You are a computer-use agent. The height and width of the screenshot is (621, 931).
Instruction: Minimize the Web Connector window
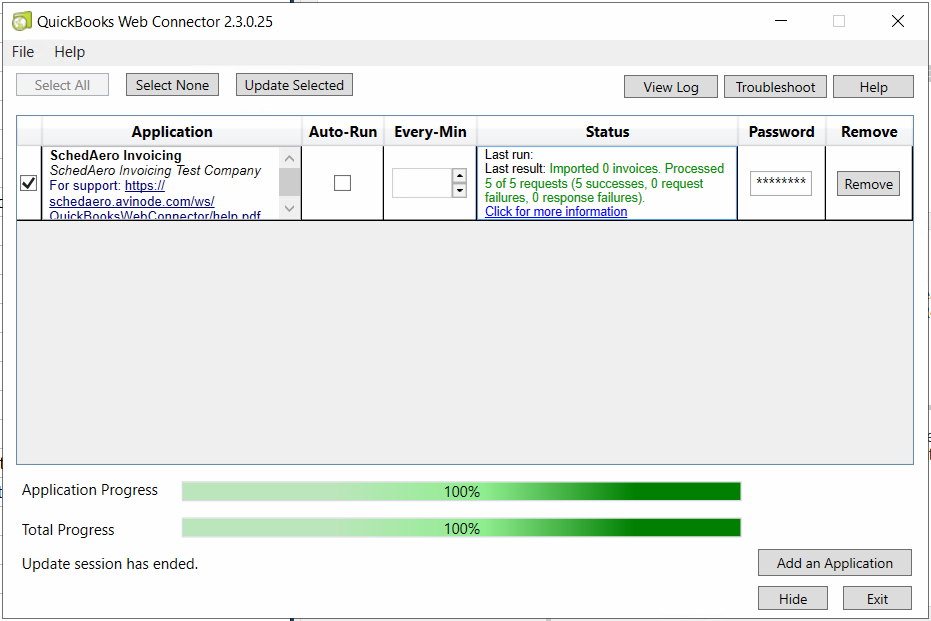(781, 21)
